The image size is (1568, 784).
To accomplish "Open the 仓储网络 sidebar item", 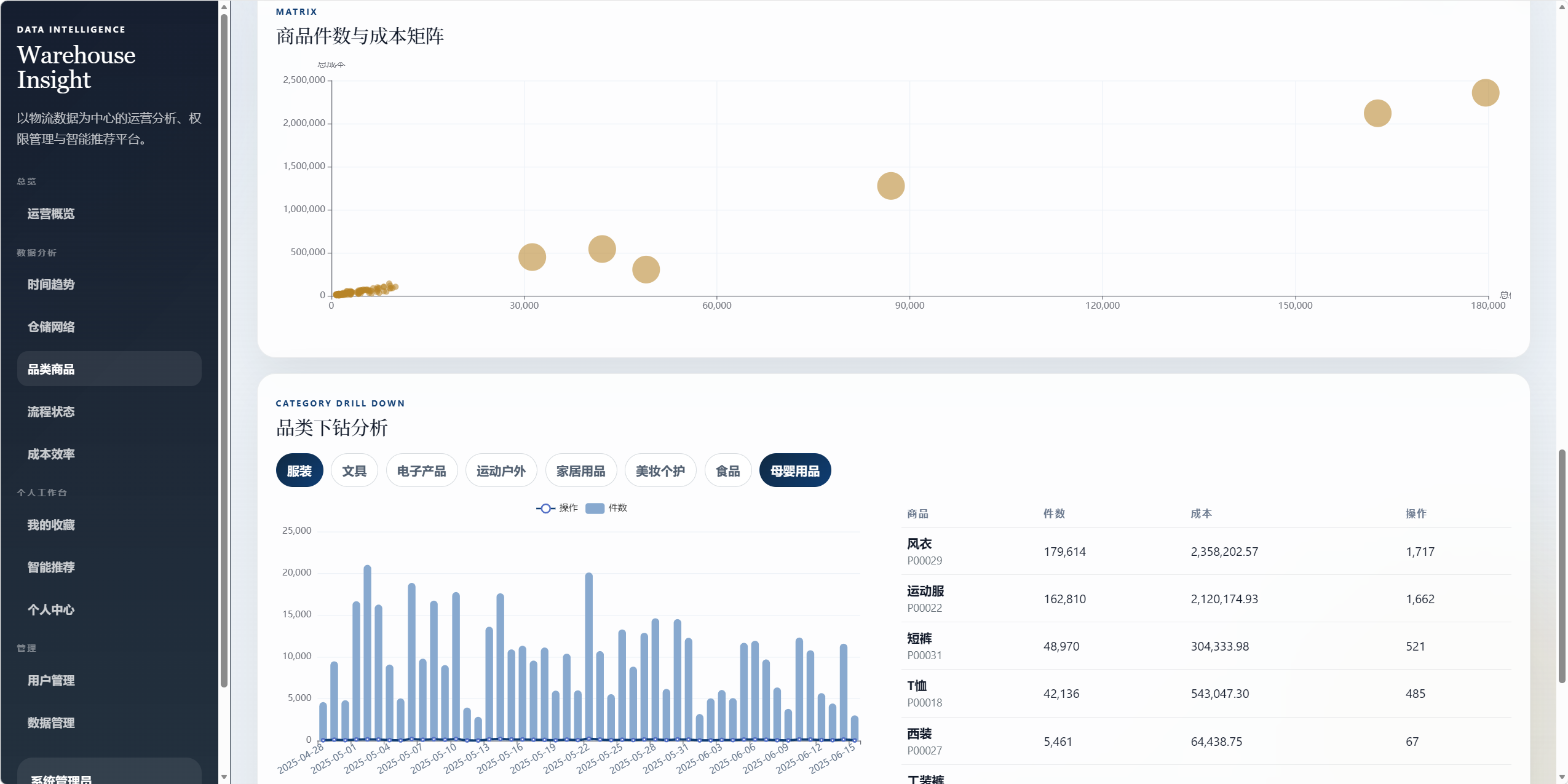I will pos(51,327).
